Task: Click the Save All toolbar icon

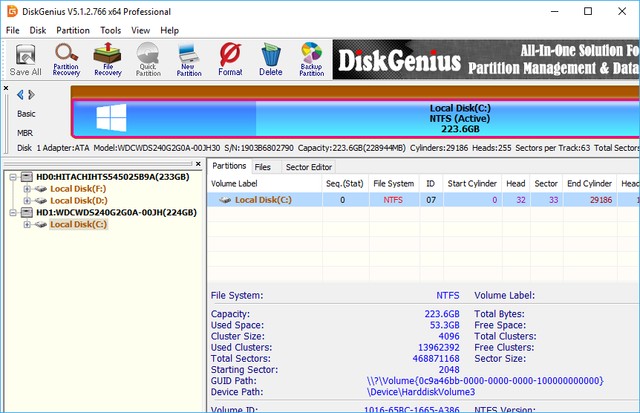Action: pos(25,60)
